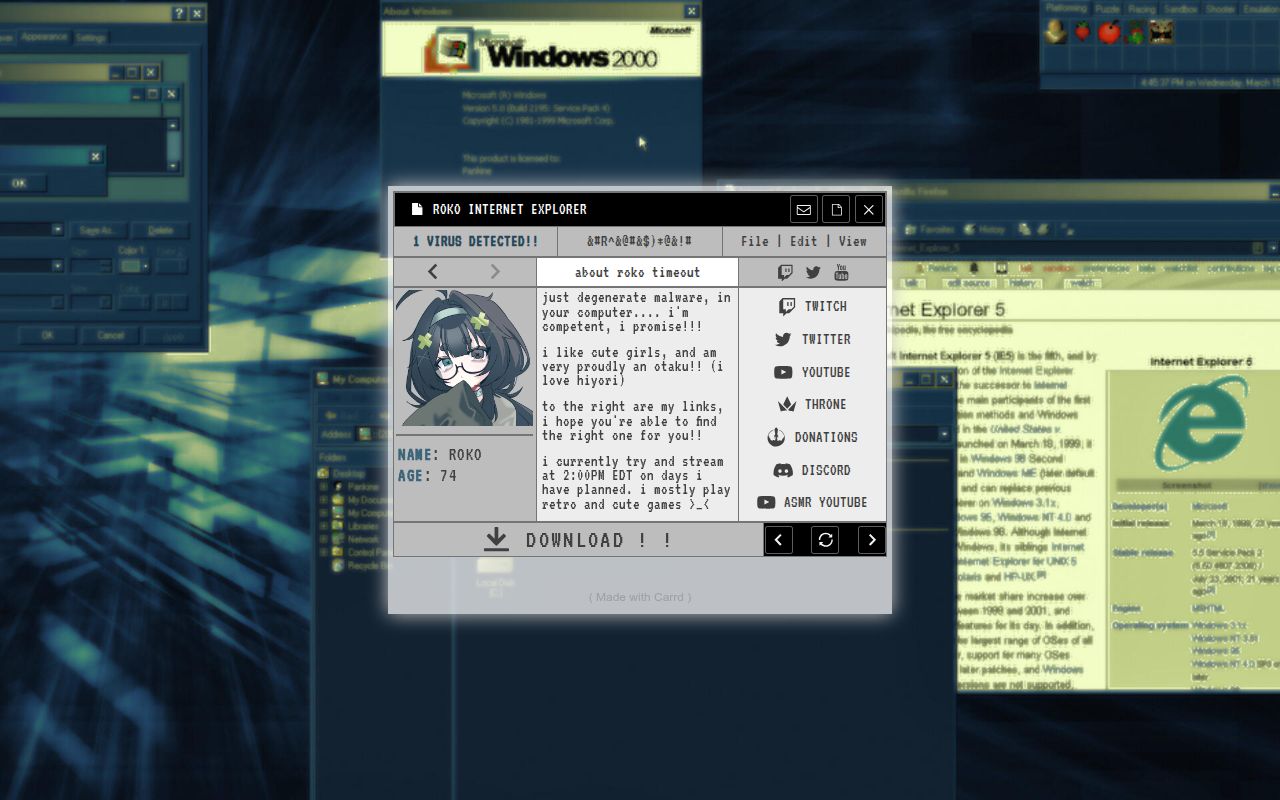Open the 'Made with Carrd' link
Viewport: 1280px width, 800px height.
640,597
